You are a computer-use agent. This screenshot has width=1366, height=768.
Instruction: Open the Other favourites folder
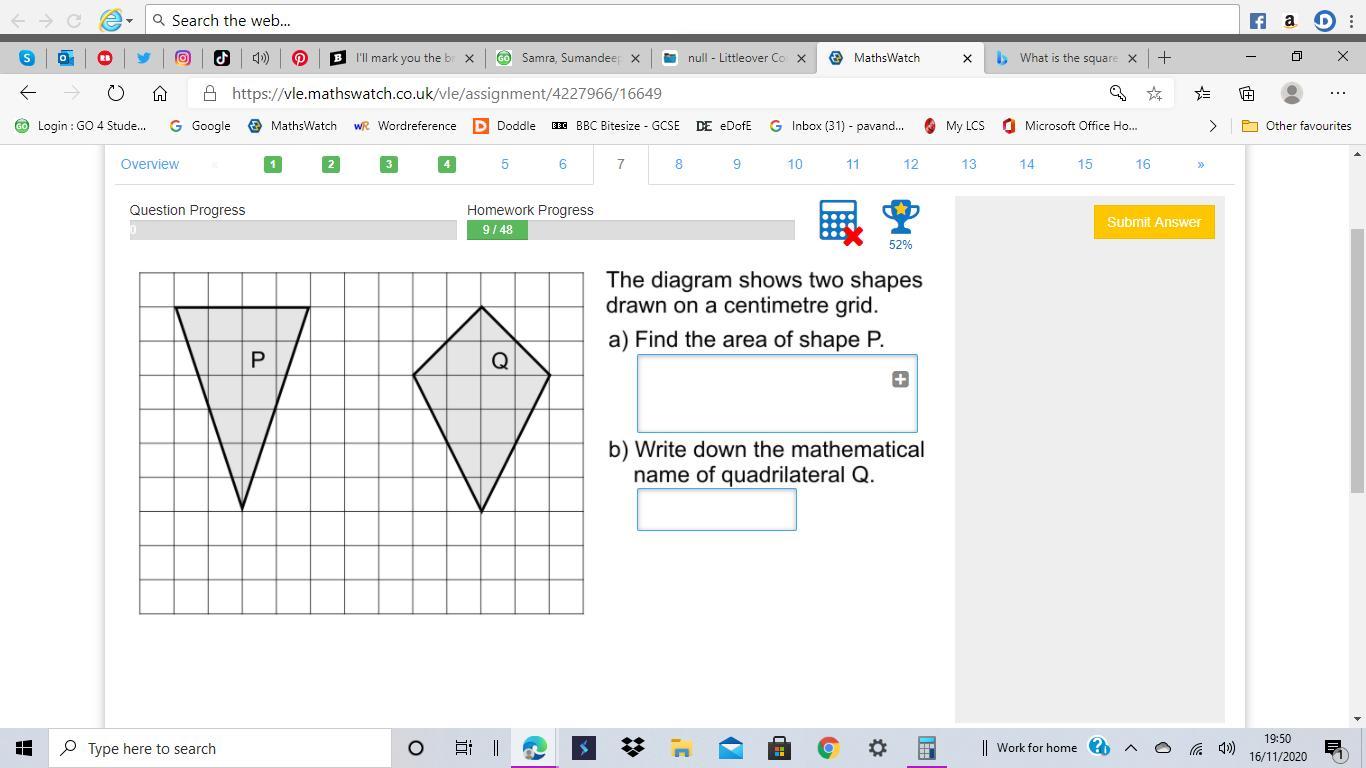click(x=1296, y=126)
